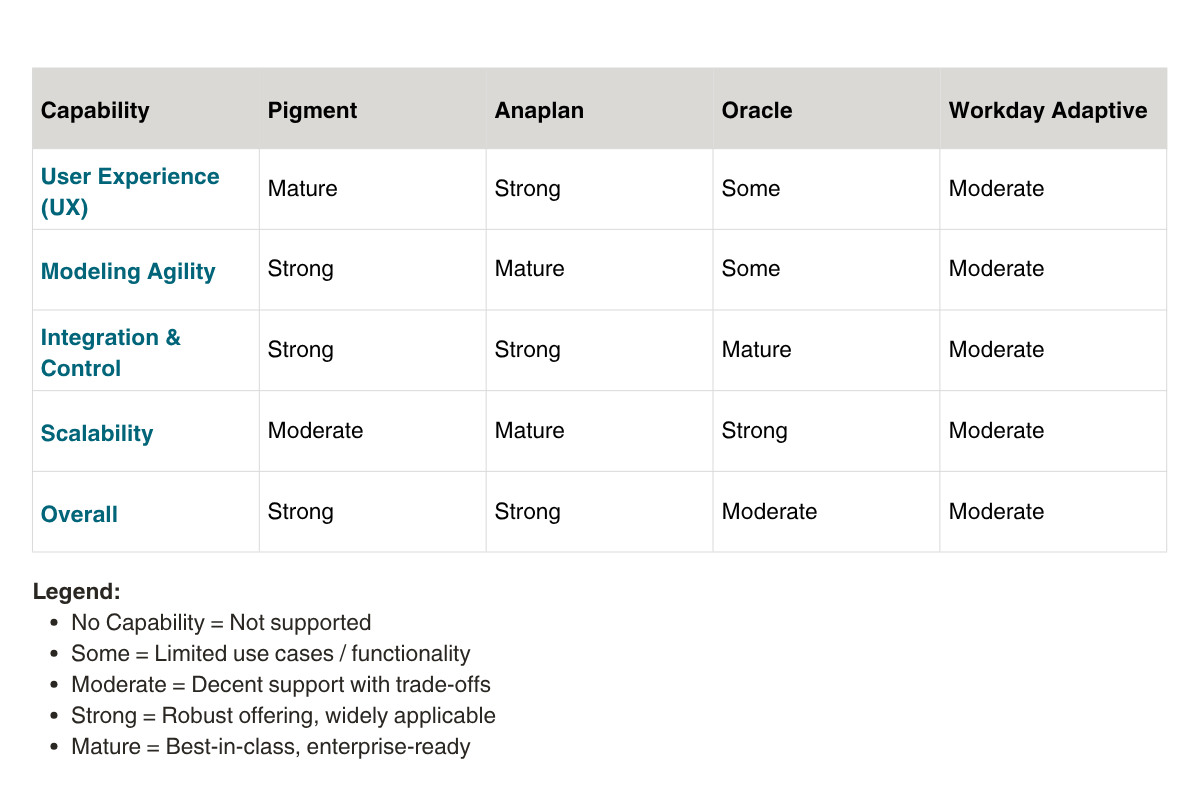Image resolution: width=1200 pixels, height=800 pixels.
Task: Click the 'Mature = Best-in-class' legend entry
Action: (270, 747)
